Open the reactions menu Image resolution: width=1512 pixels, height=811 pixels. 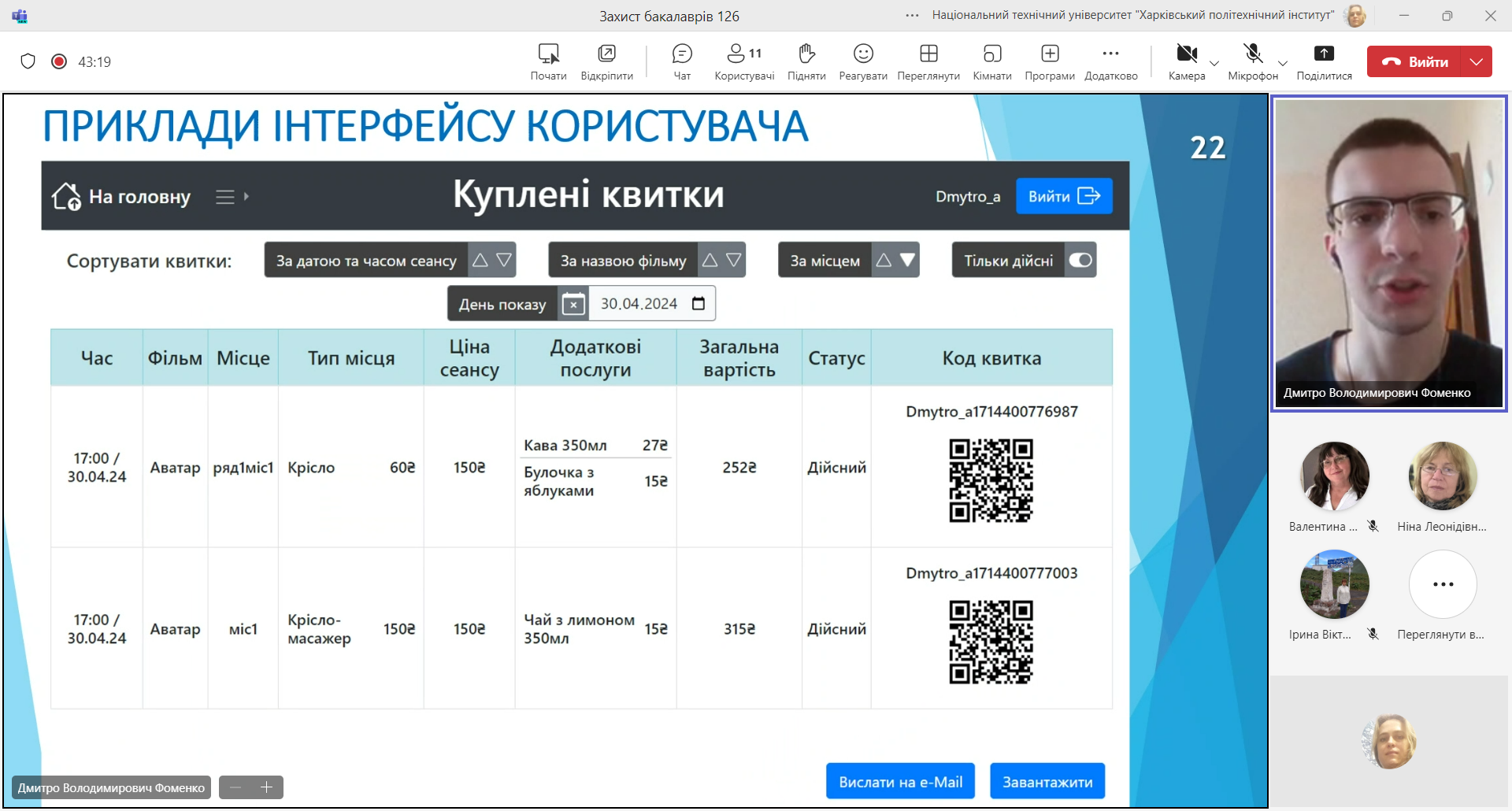coord(863,61)
